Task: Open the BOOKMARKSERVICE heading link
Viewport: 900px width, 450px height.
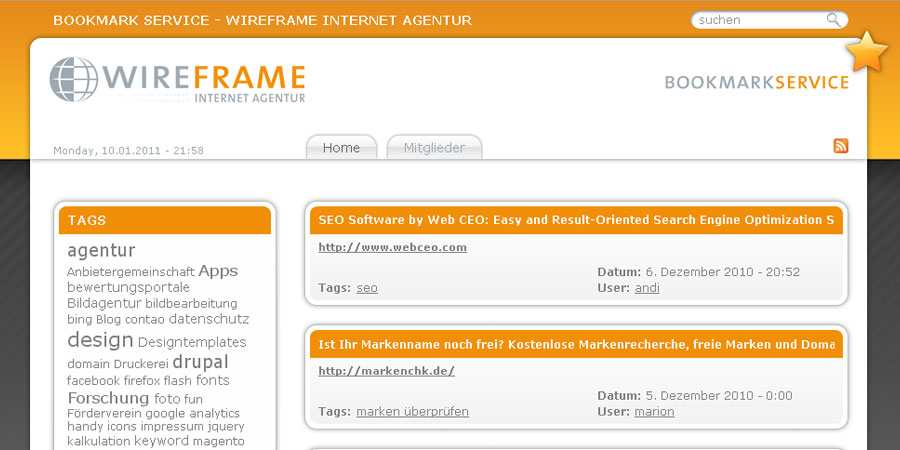Action: [x=757, y=82]
